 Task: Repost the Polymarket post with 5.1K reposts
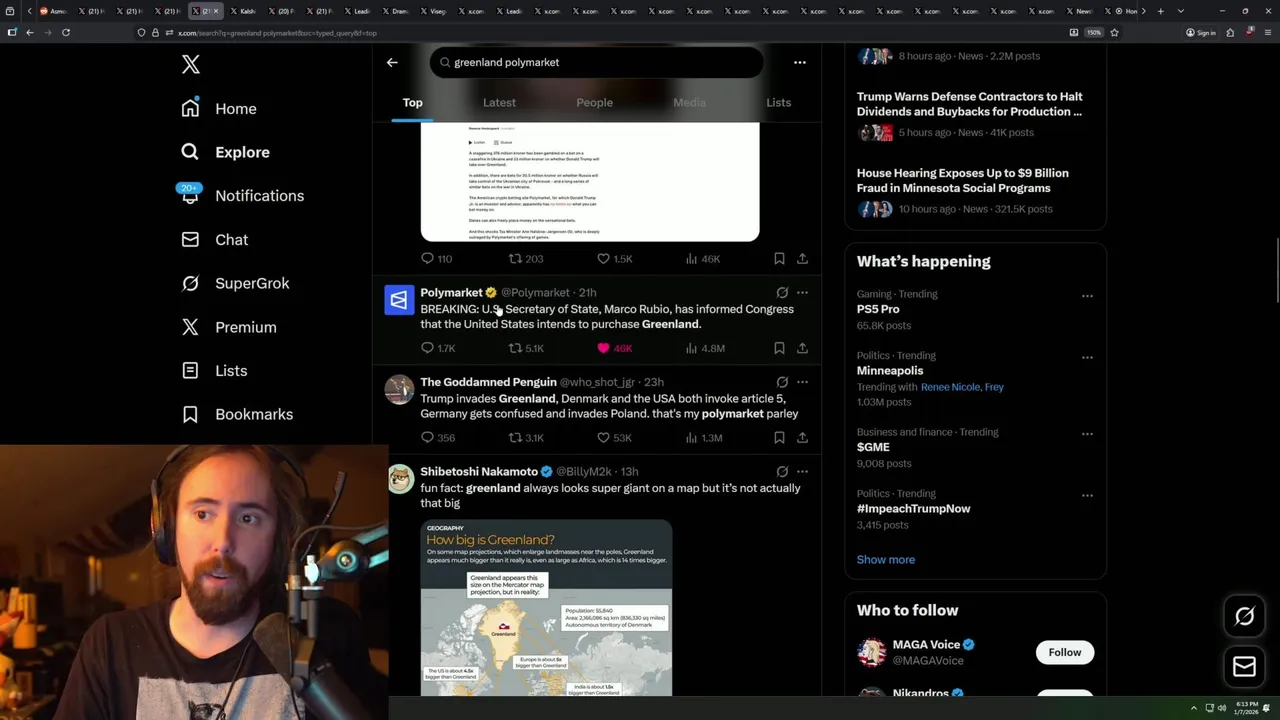(x=526, y=348)
